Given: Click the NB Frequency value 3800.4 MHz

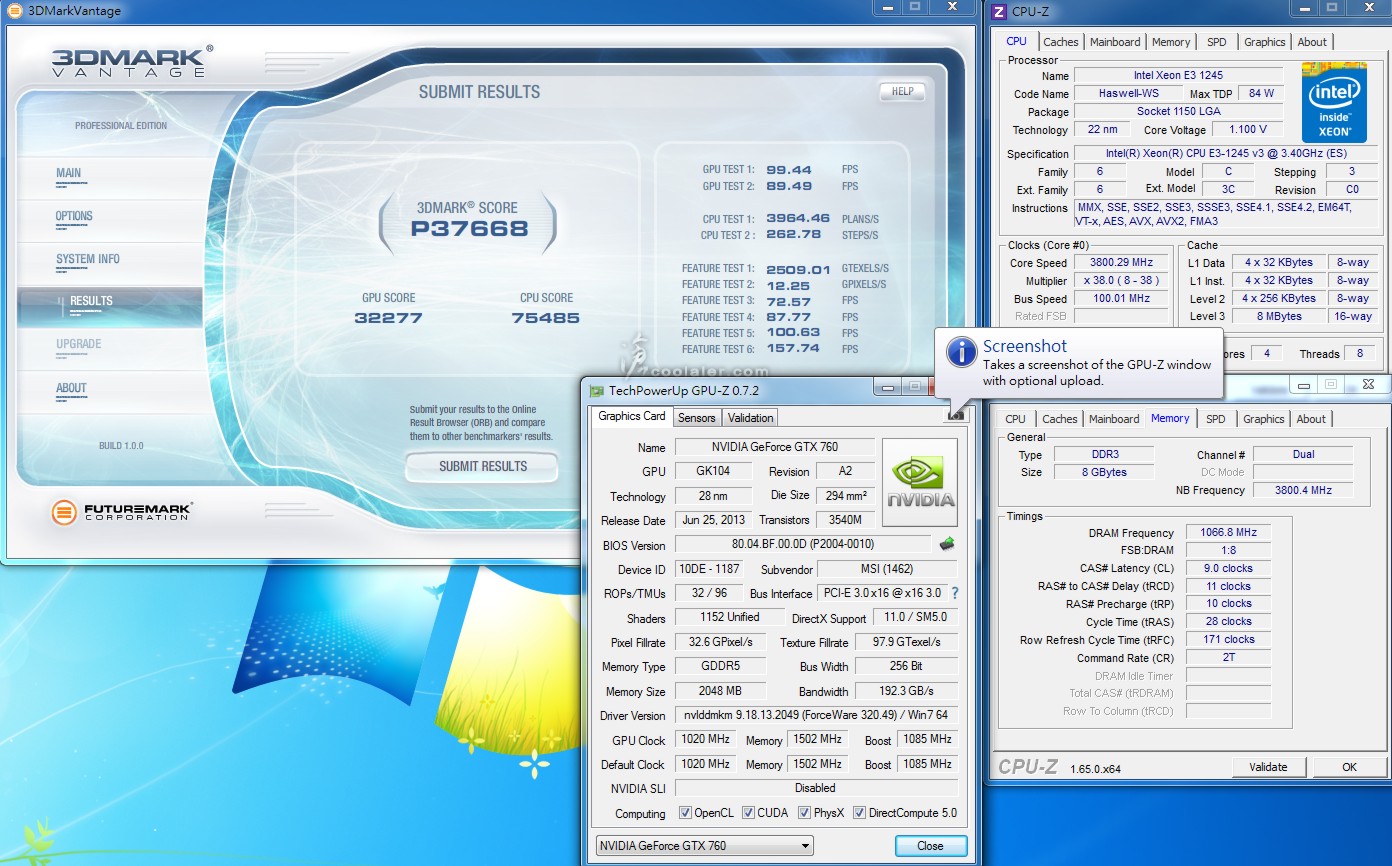Looking at the screenshot, I should (x=1303, y=490).
